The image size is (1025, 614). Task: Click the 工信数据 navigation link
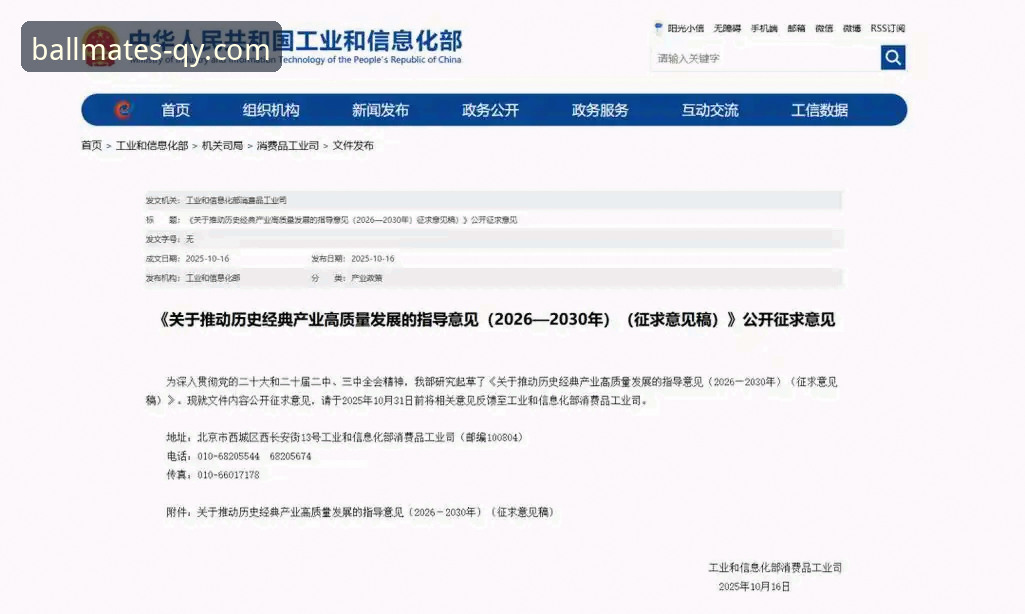[x=821, y=110]
